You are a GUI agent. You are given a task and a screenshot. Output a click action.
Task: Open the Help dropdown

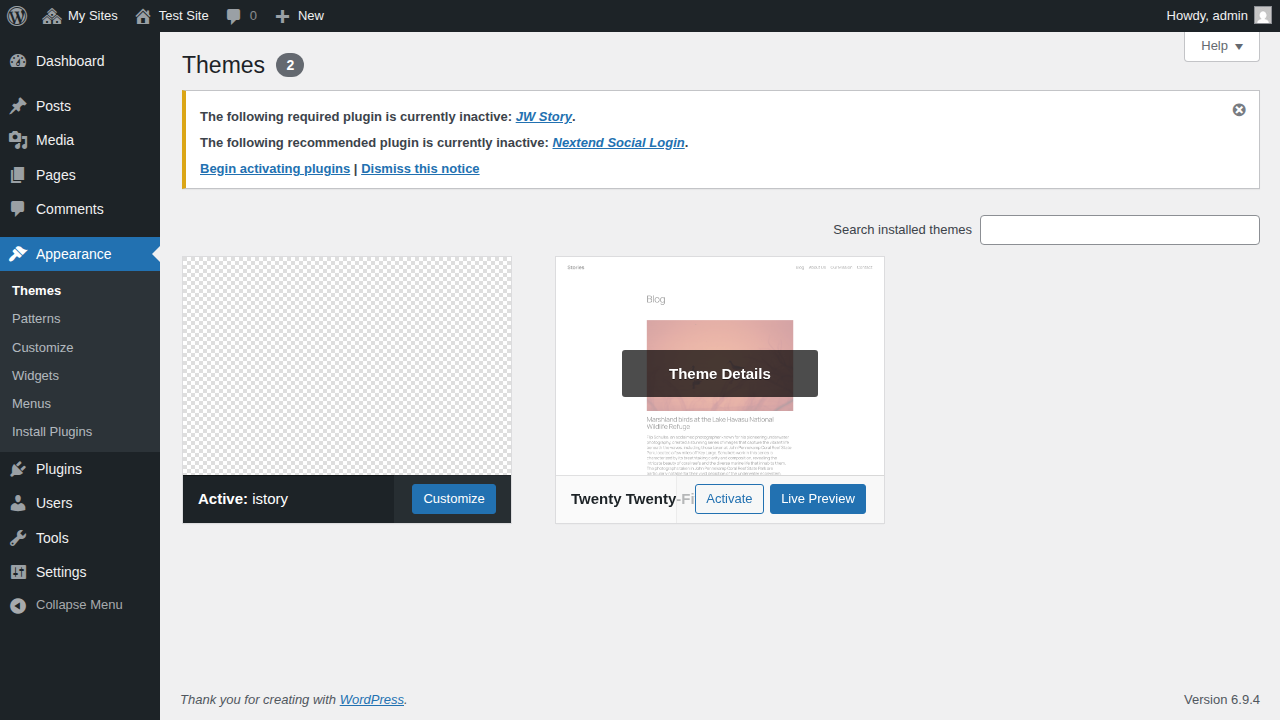point(1221,46)
